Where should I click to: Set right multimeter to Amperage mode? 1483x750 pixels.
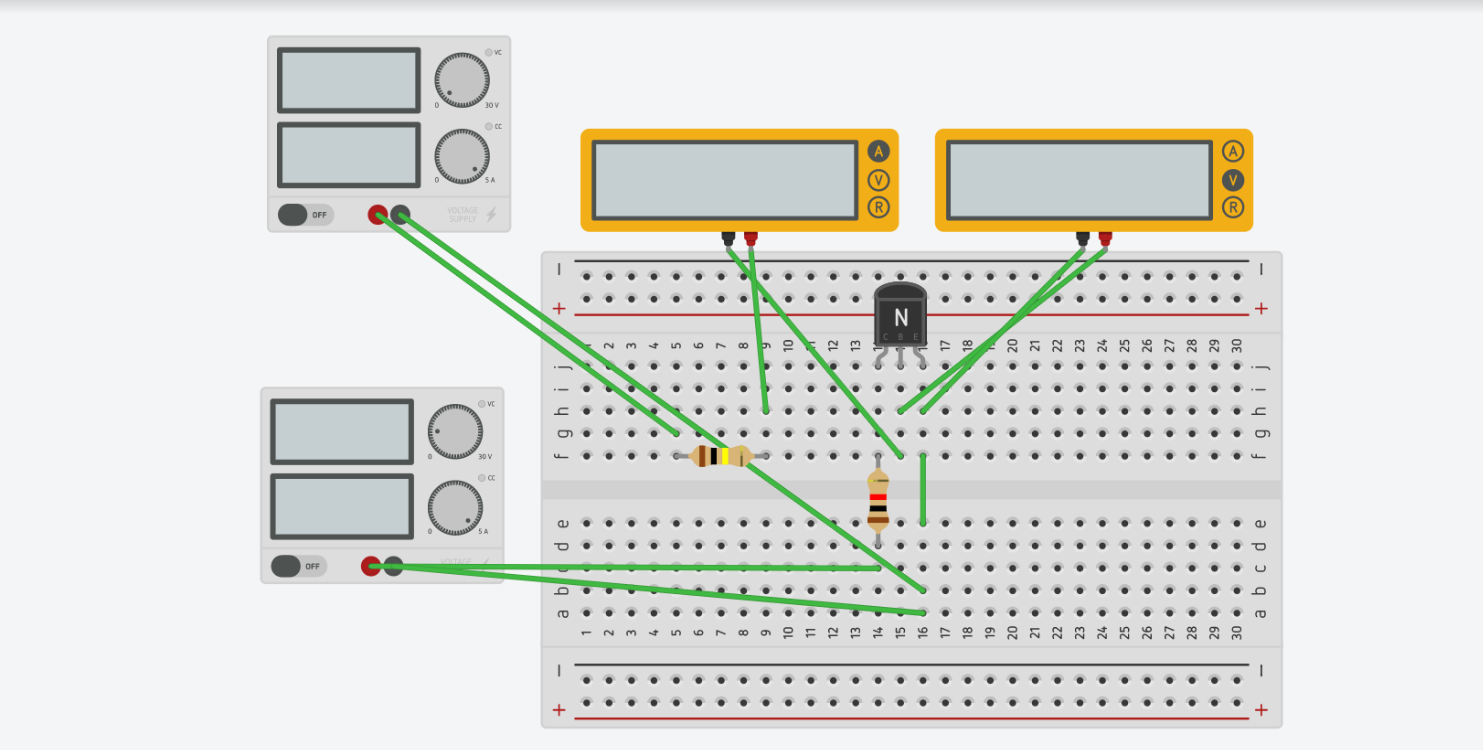point(1231,151)
